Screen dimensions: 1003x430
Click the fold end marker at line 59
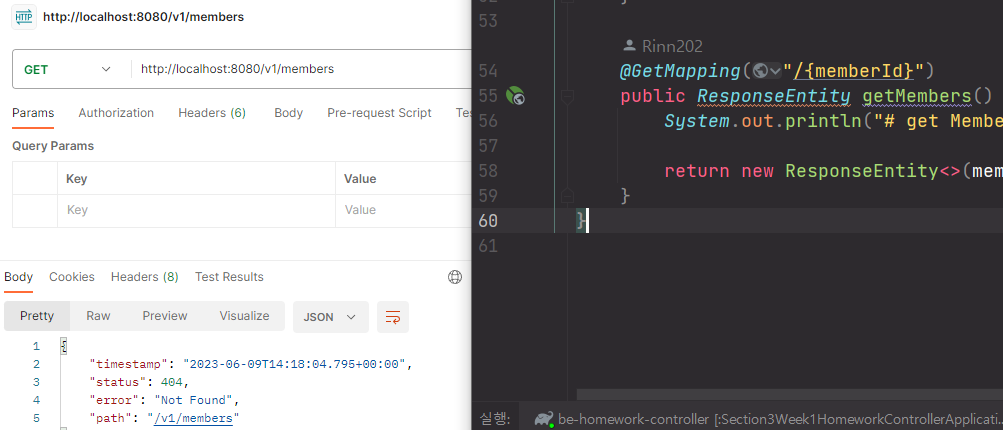(567, 195)
